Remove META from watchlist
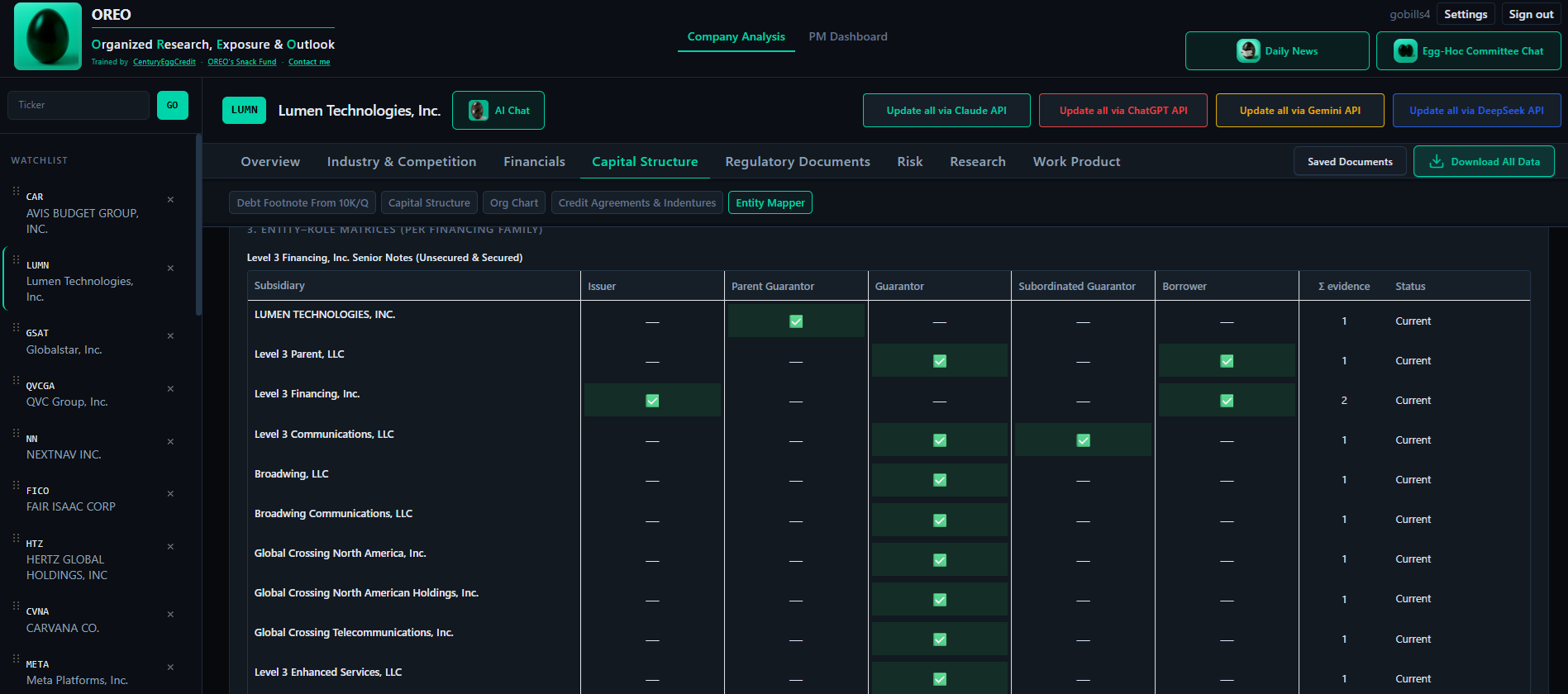The width and height of the screenshot is (1568, 694). [x=170, y=667]
